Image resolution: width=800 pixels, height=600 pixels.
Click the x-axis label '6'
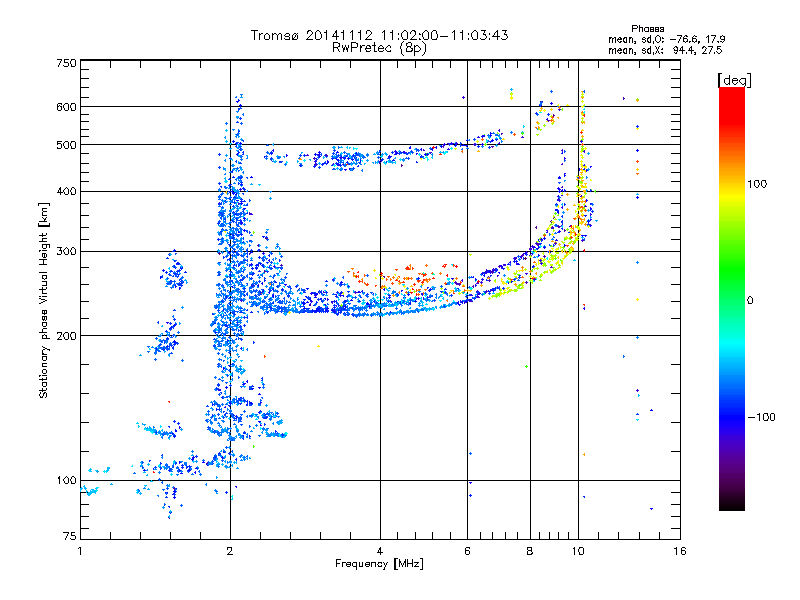[467, 551]
